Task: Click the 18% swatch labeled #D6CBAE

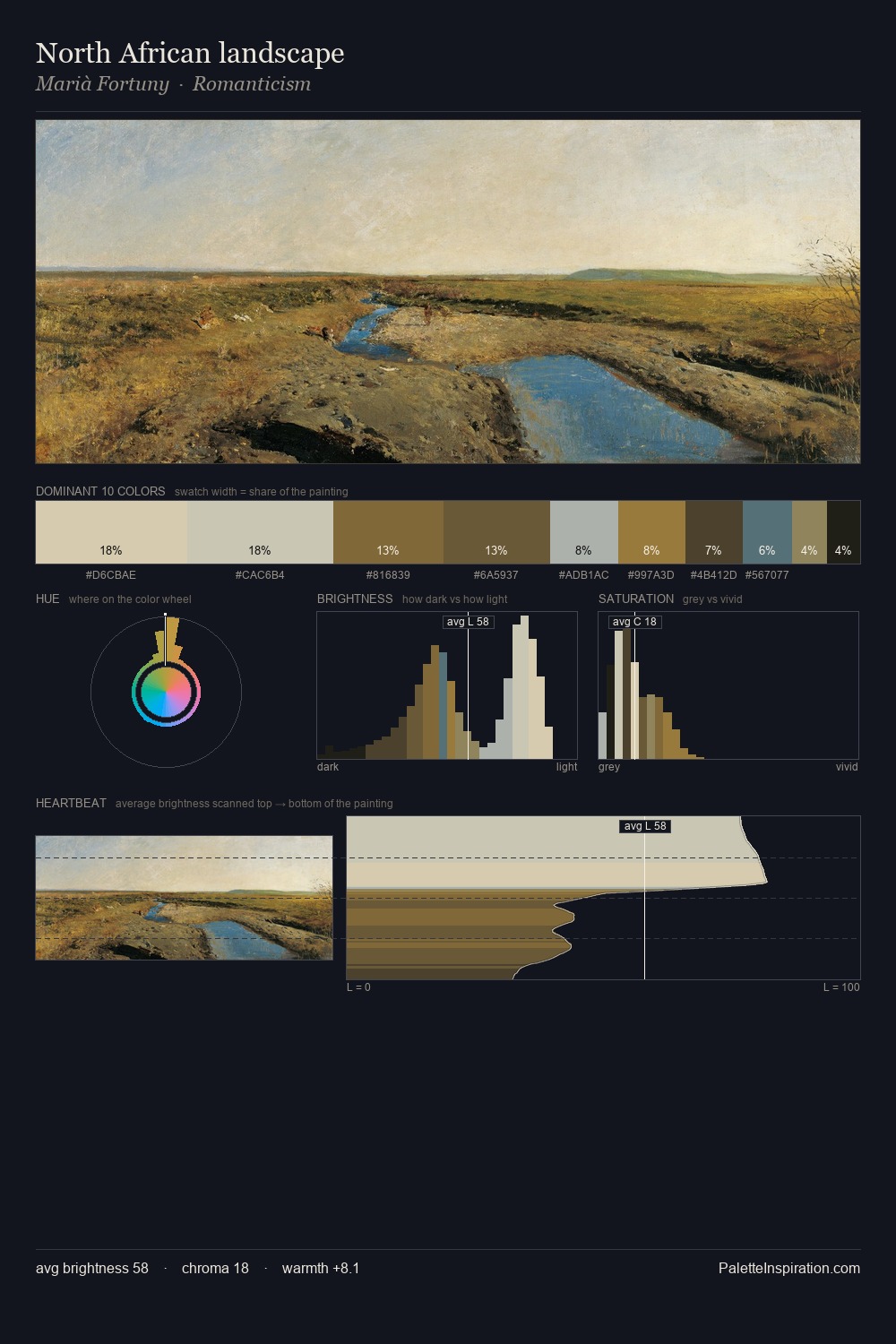Action: [112, 532]
